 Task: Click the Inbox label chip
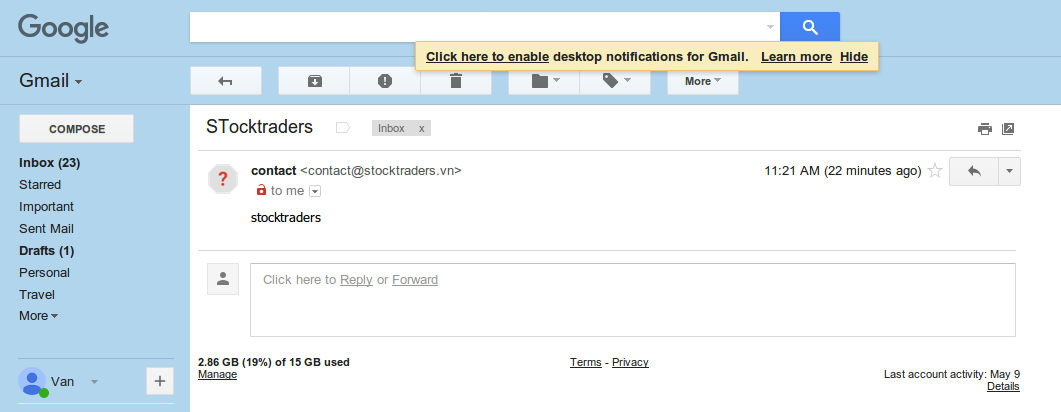[391, 128]
